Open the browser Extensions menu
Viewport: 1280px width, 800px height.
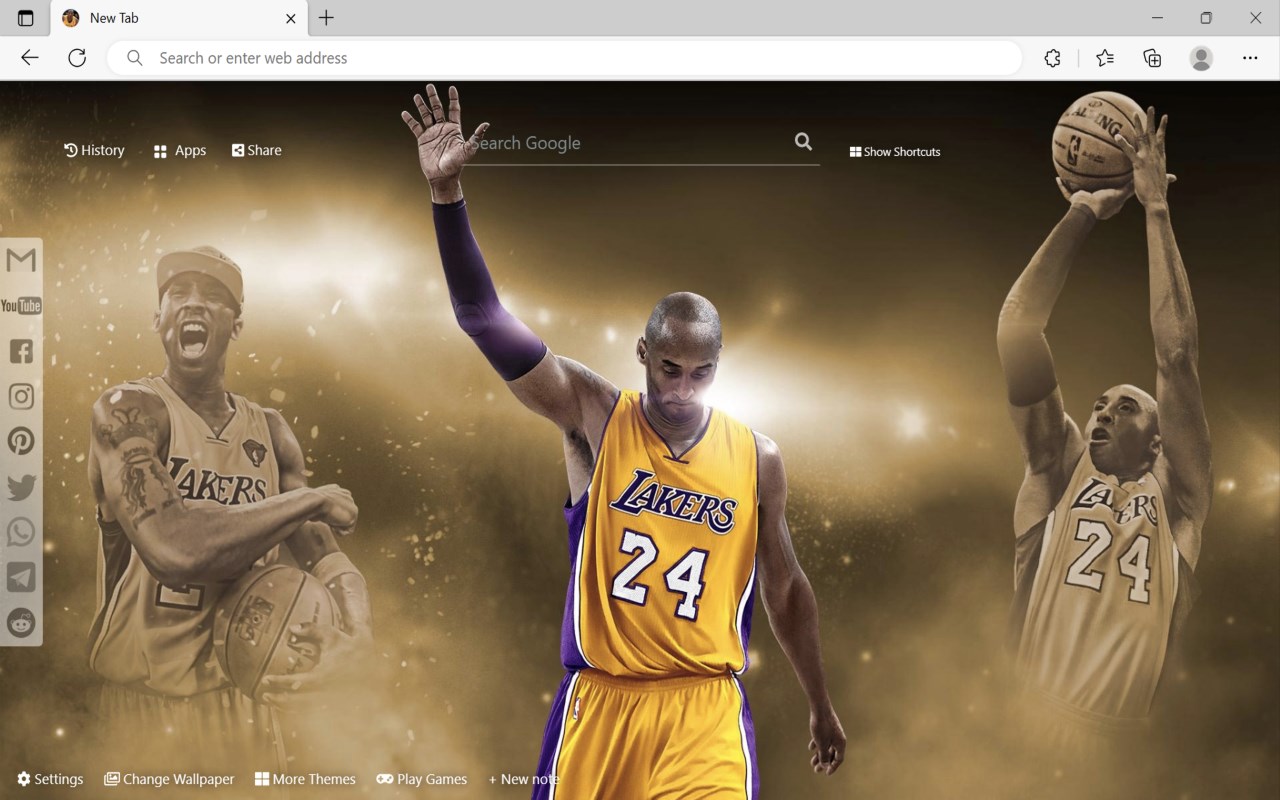tap(1052, 58)
